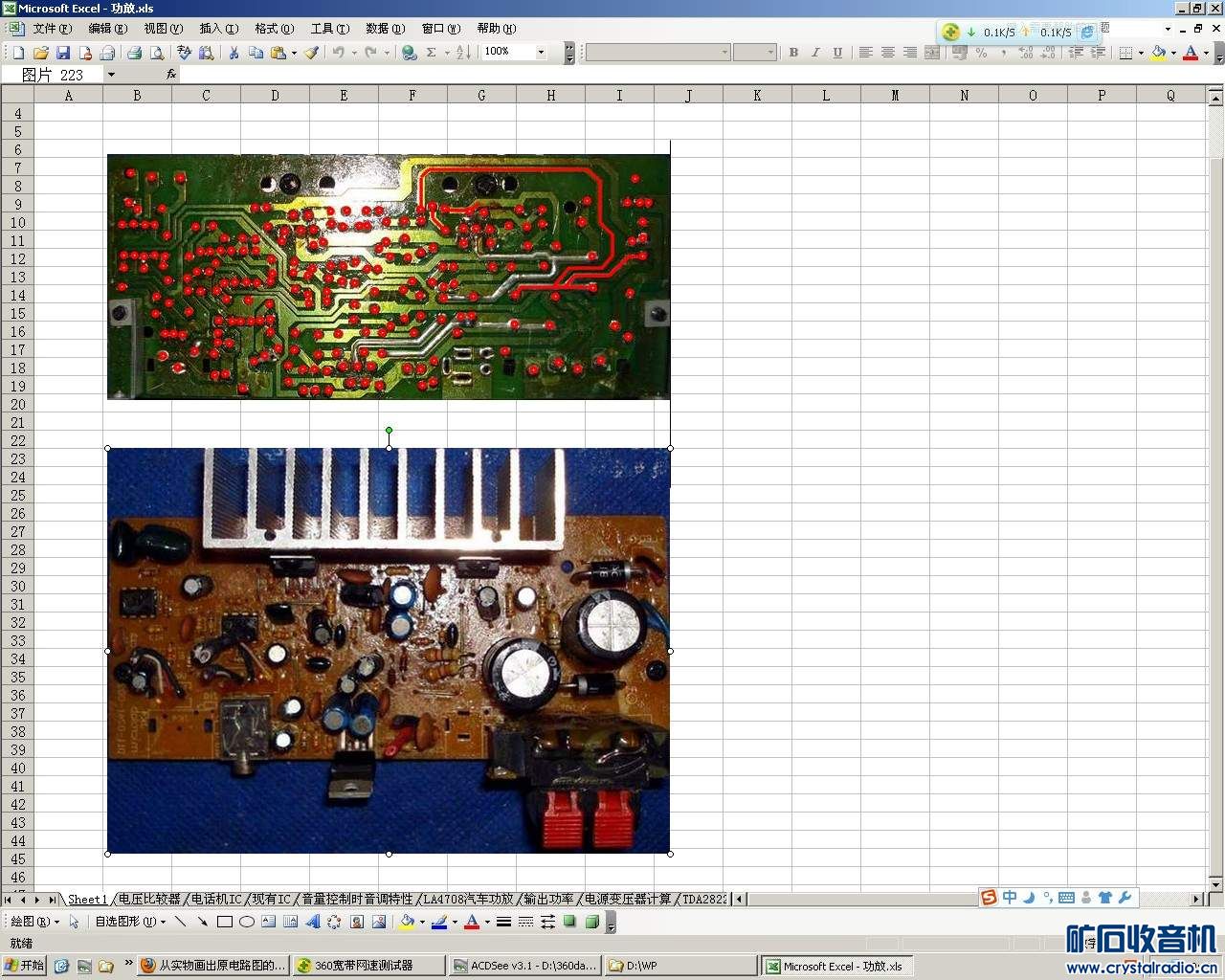Expand the Name Box dropdown arrow
The width and height of the screenshot is (1225, 980).
[111, 75]
